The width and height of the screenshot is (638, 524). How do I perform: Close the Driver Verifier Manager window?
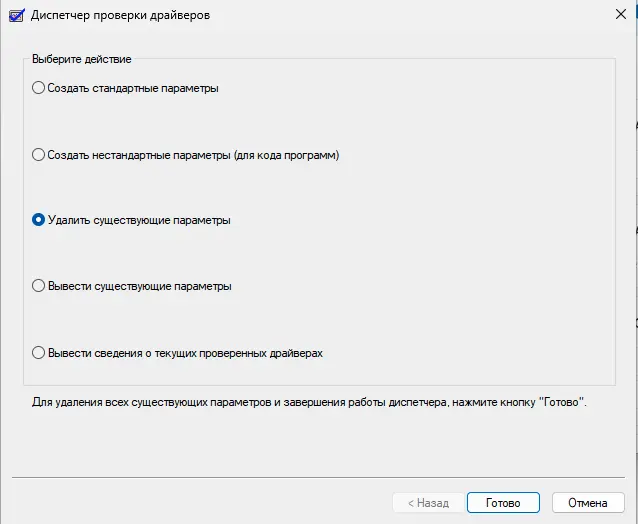621,14
